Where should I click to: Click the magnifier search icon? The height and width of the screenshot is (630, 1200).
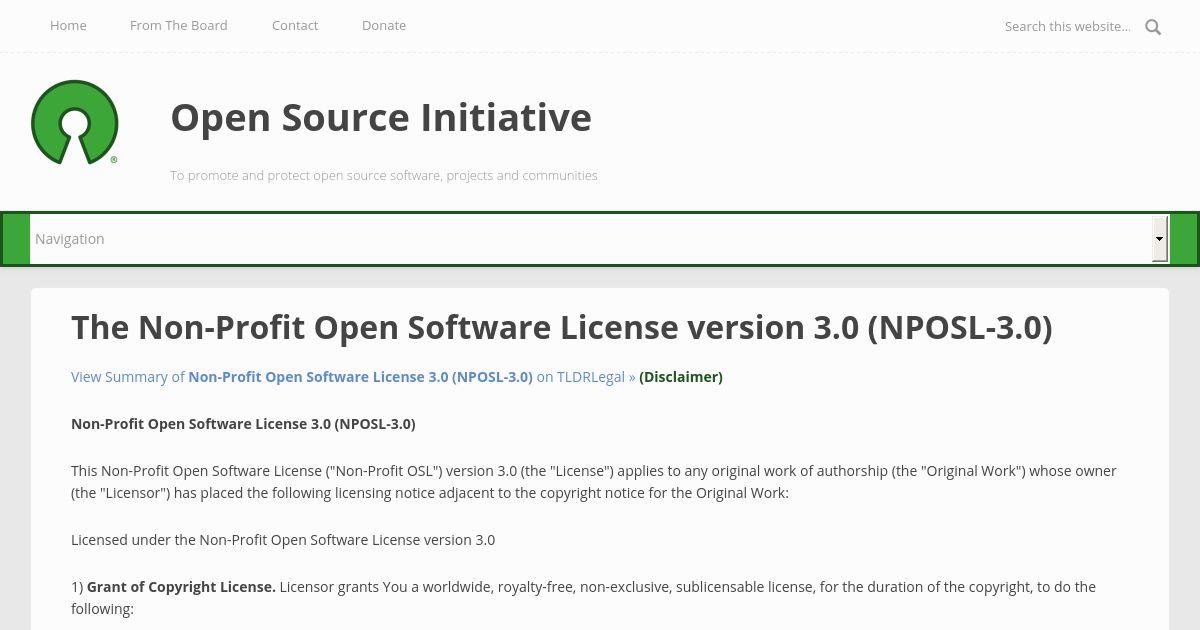coord(1153,27)
